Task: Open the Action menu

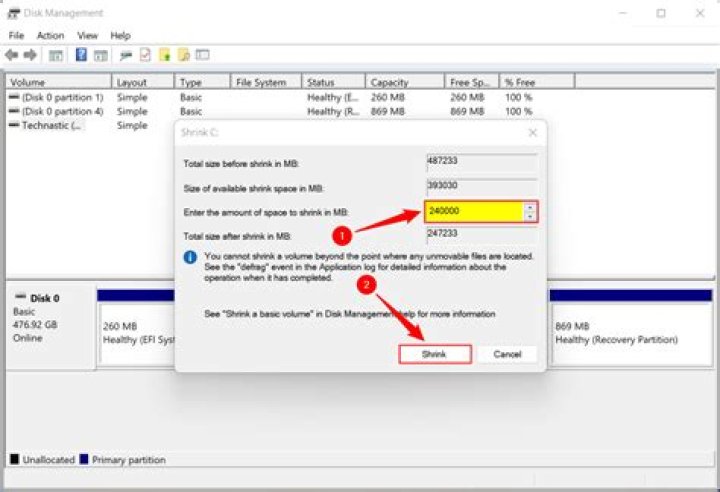Action: tap(50, 36)
